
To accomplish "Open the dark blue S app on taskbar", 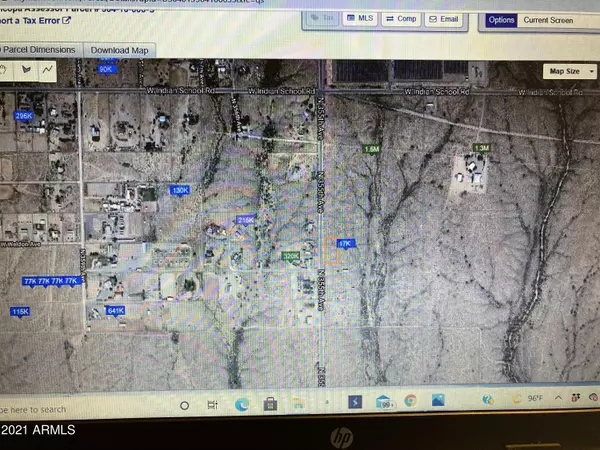I will 355,402.
